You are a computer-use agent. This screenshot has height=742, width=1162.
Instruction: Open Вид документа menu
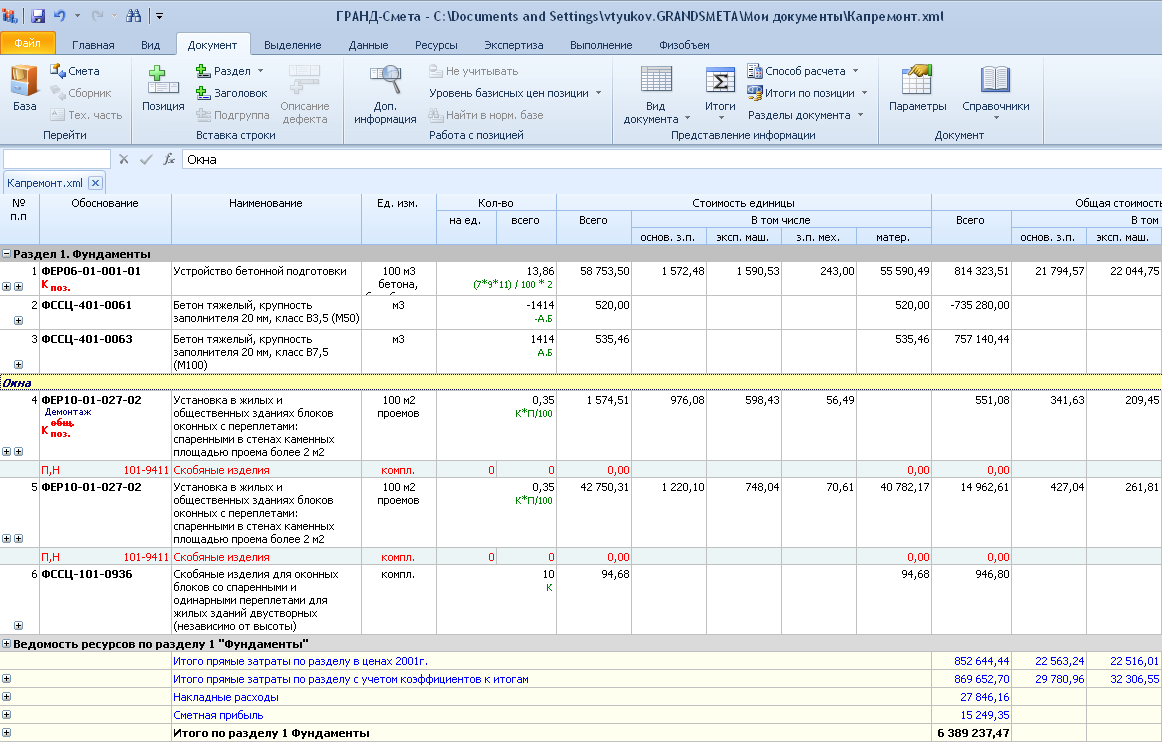pos(657,94)
